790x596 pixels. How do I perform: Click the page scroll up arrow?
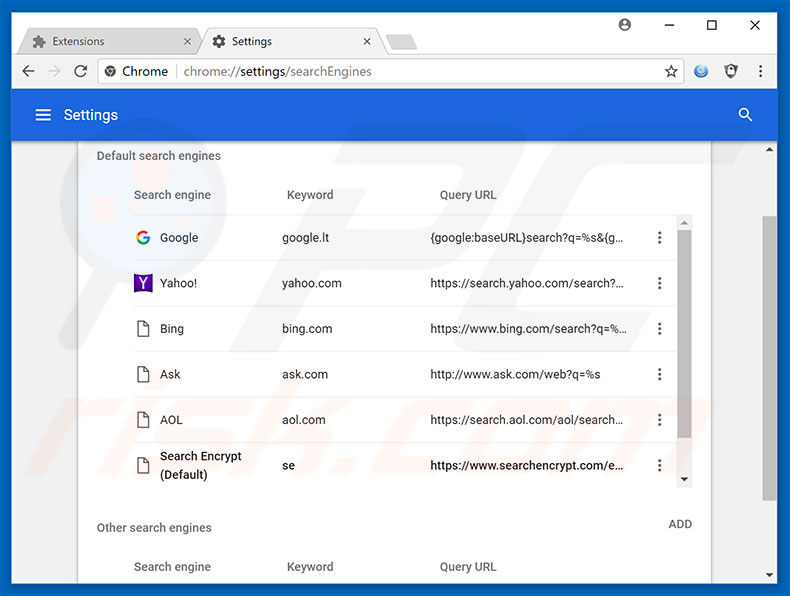[x=769, y=150]
